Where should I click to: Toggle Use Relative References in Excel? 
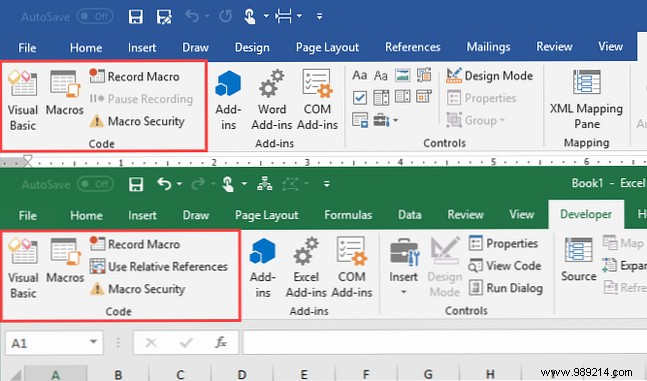point(159,266)
